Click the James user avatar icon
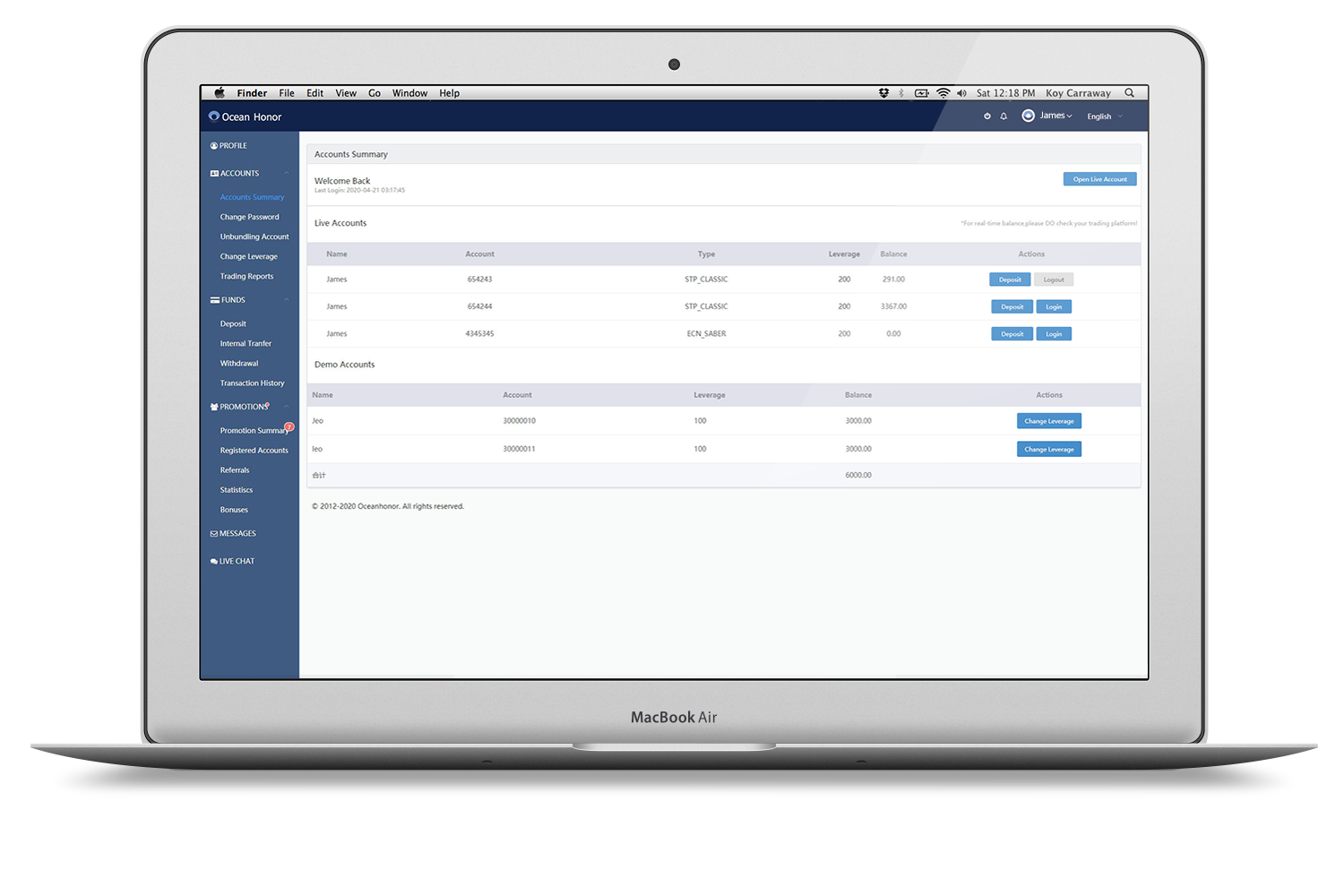 point(1028,116)
